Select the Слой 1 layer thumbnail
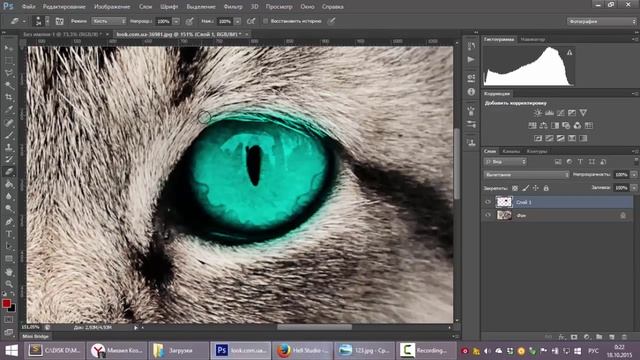640x360 pixels. tap(504, 202)
